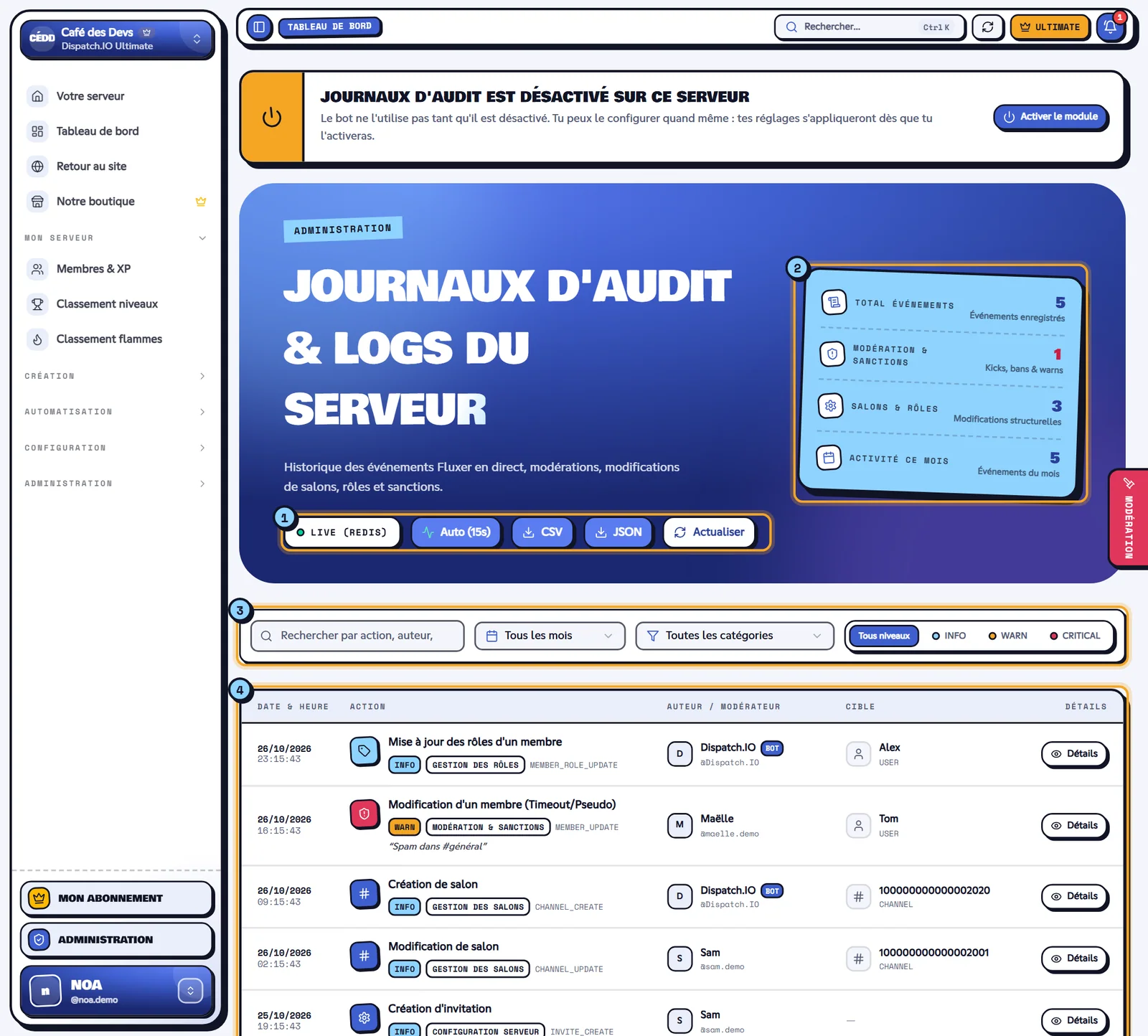Filter logs by INFO level
This screenshot has height=1036, width=1148.
tap(949, 636)
